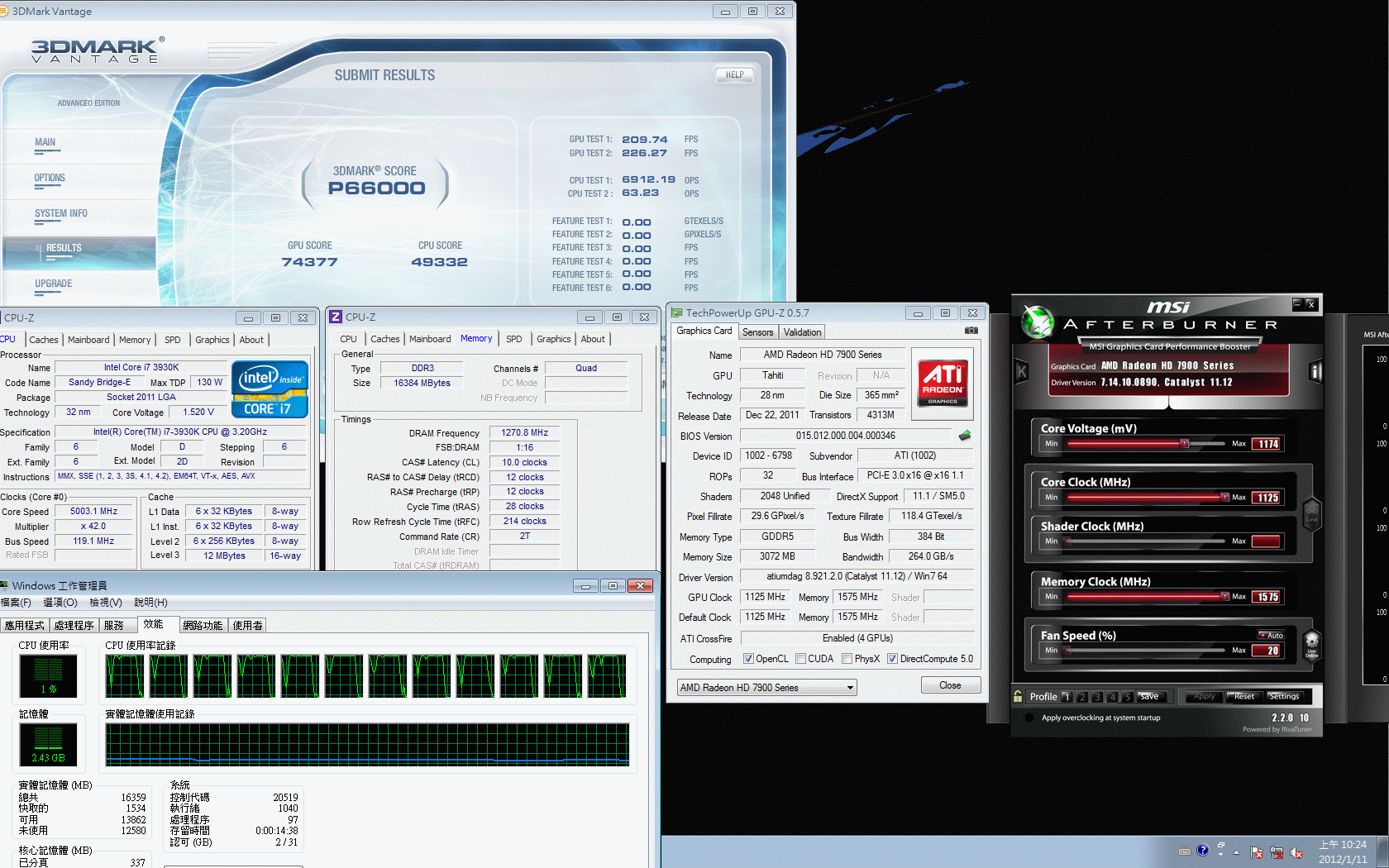The image size is (1389, 868).
Task: Select Afterburner profile slot 3
Action: [x=1096, y=697]
